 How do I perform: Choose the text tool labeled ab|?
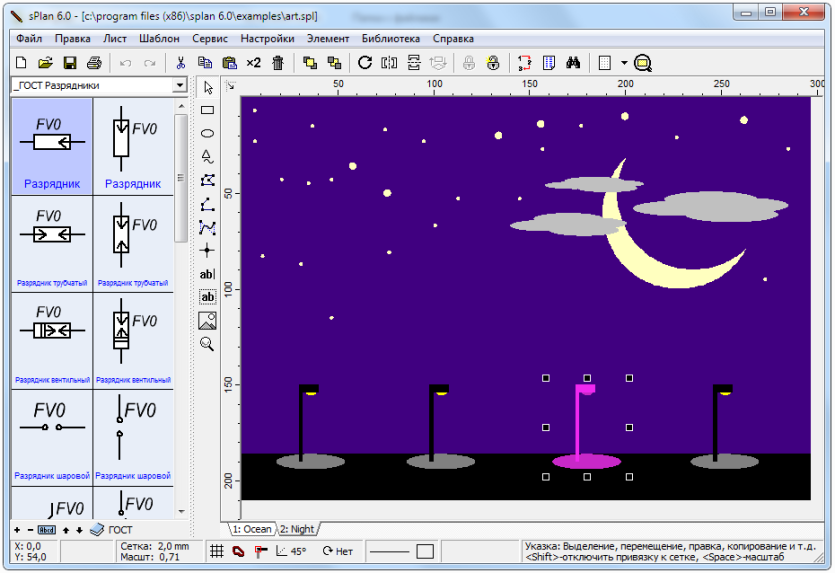coord(207,274)
